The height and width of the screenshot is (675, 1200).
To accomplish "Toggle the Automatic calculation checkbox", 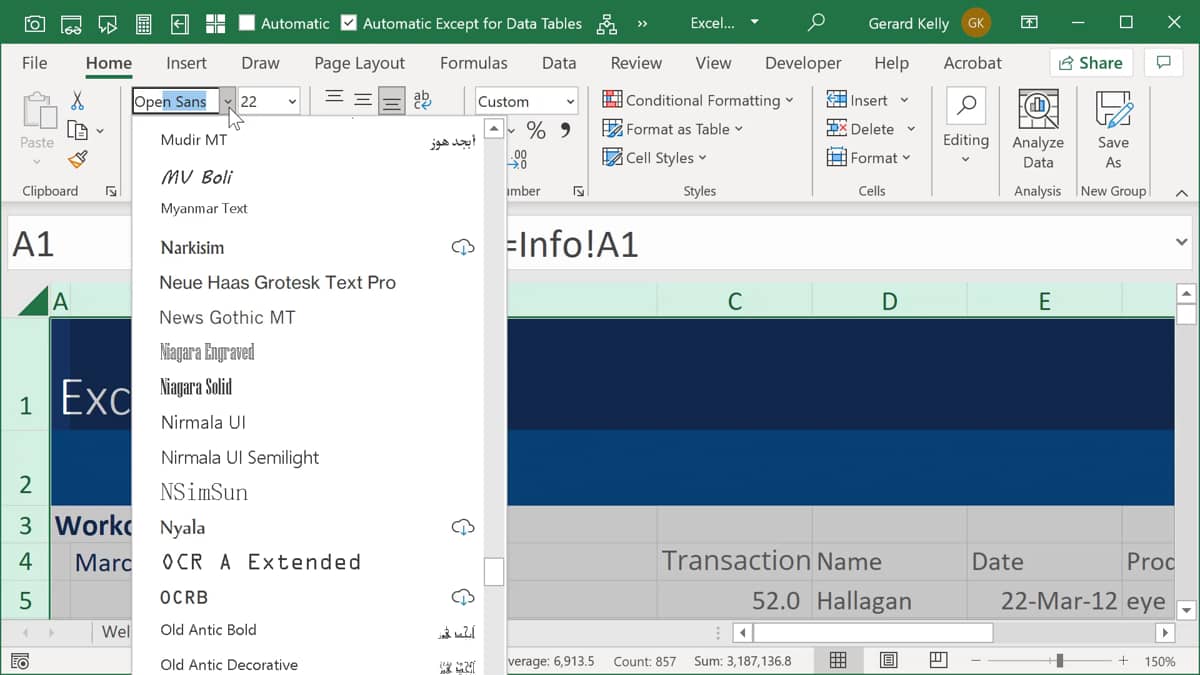I will tap(248, 22).
